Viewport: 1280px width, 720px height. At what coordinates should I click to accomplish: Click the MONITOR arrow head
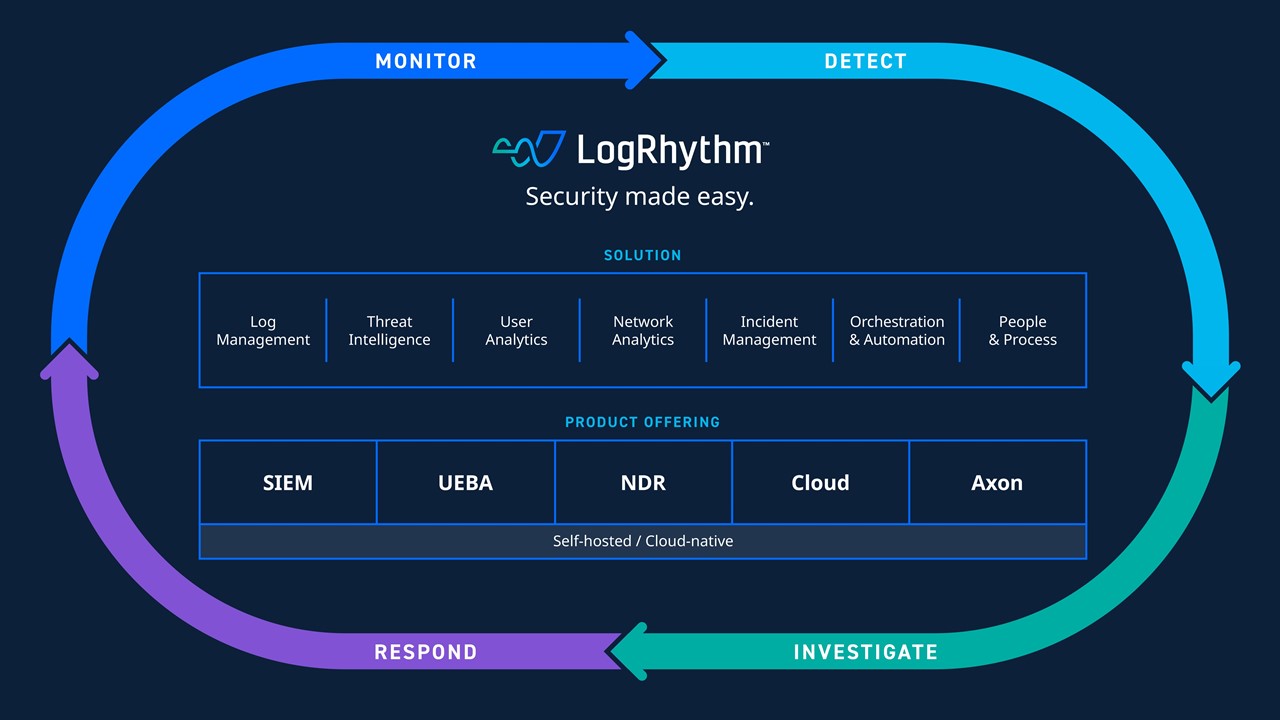643,61
